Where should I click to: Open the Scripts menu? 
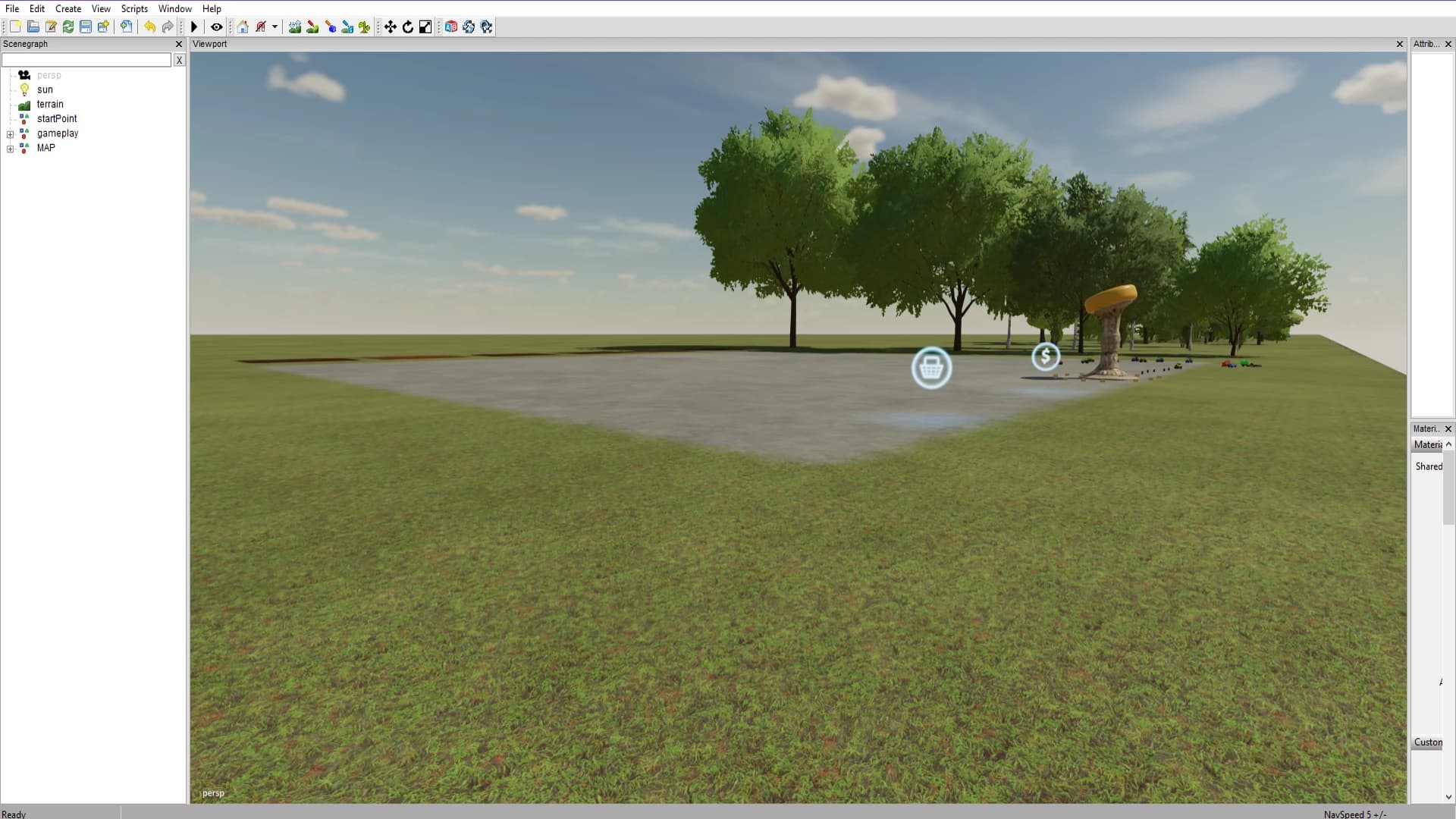coord(134,9)
